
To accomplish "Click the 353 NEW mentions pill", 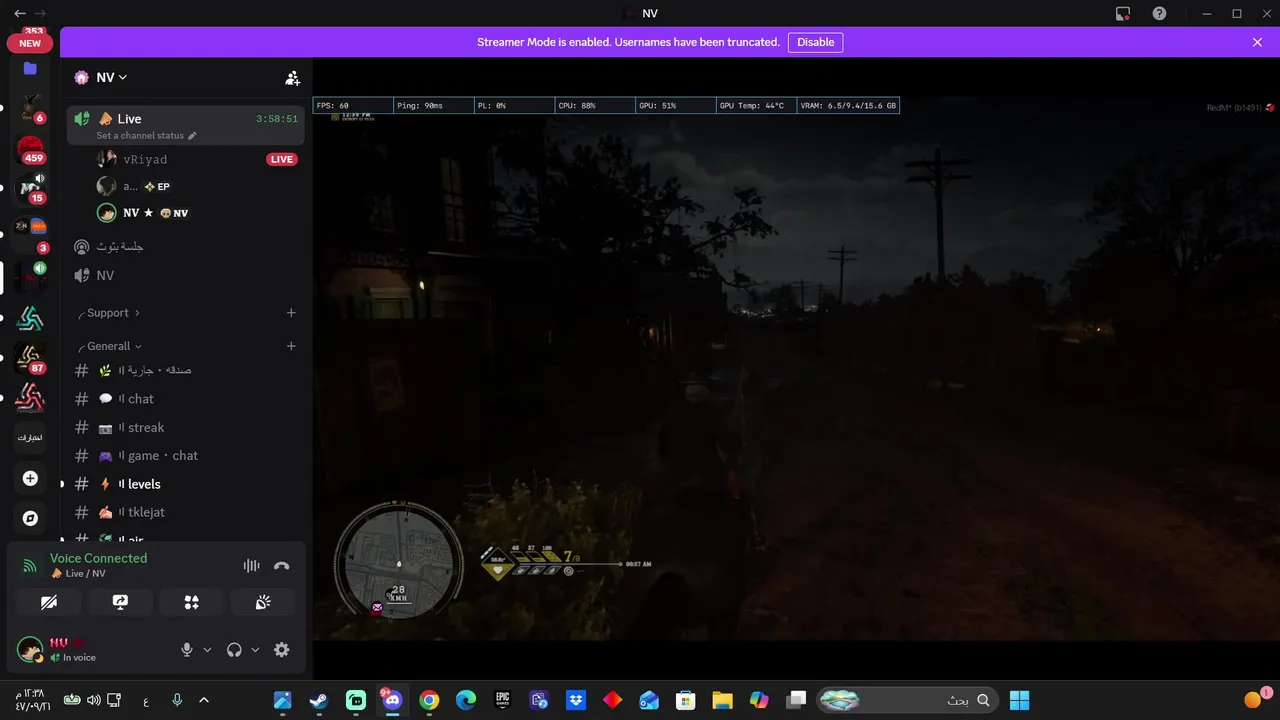I will point(30,41).
